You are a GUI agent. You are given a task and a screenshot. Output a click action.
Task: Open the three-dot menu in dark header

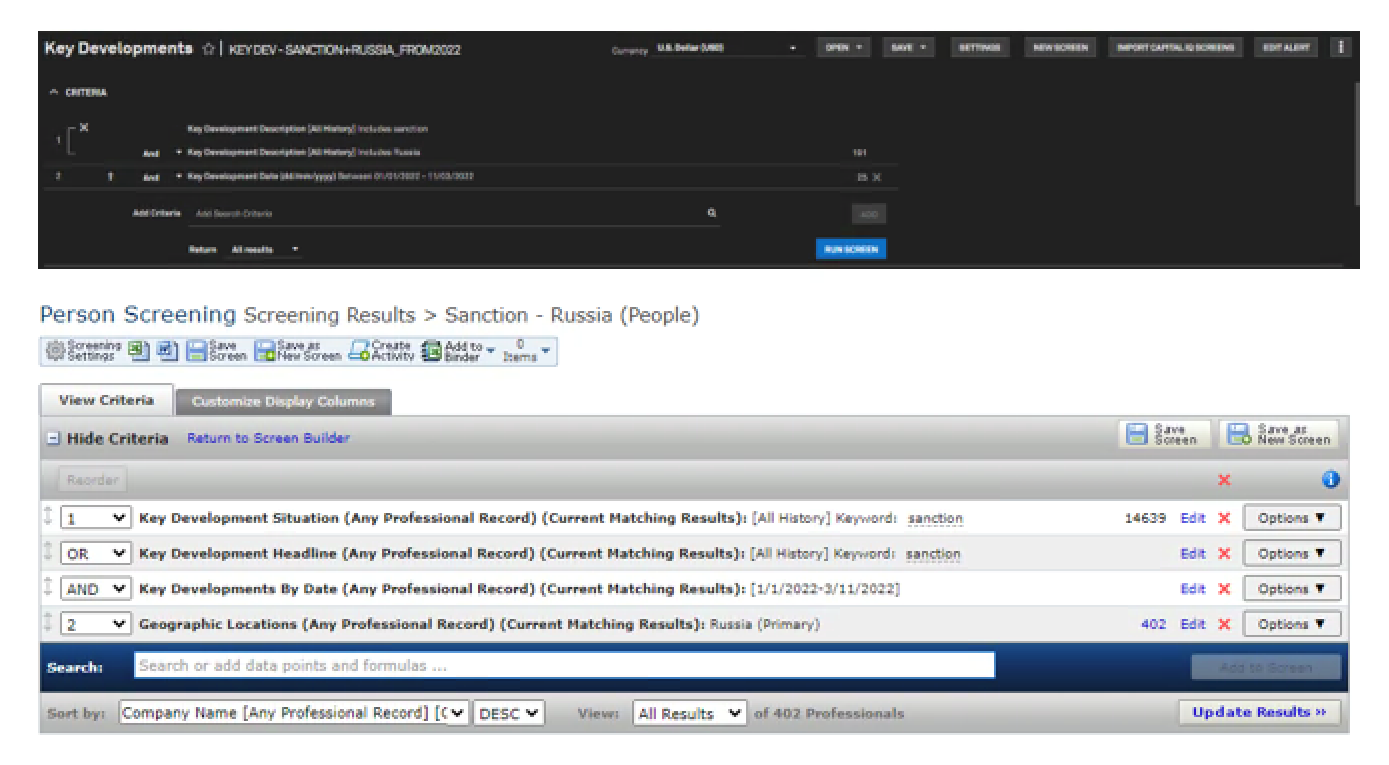[x=1340, y=47]
